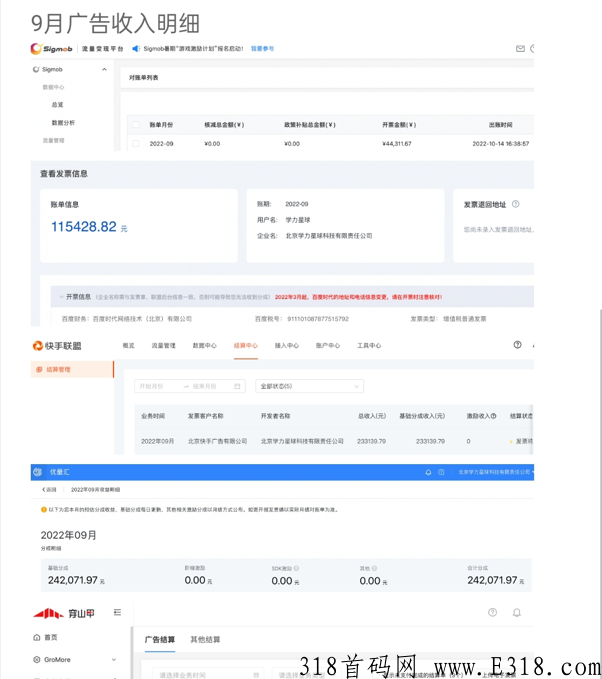Open the Sigmob mail envelope icon
The width and height of the screenshot is (602, 679).
tap(520, 48)
